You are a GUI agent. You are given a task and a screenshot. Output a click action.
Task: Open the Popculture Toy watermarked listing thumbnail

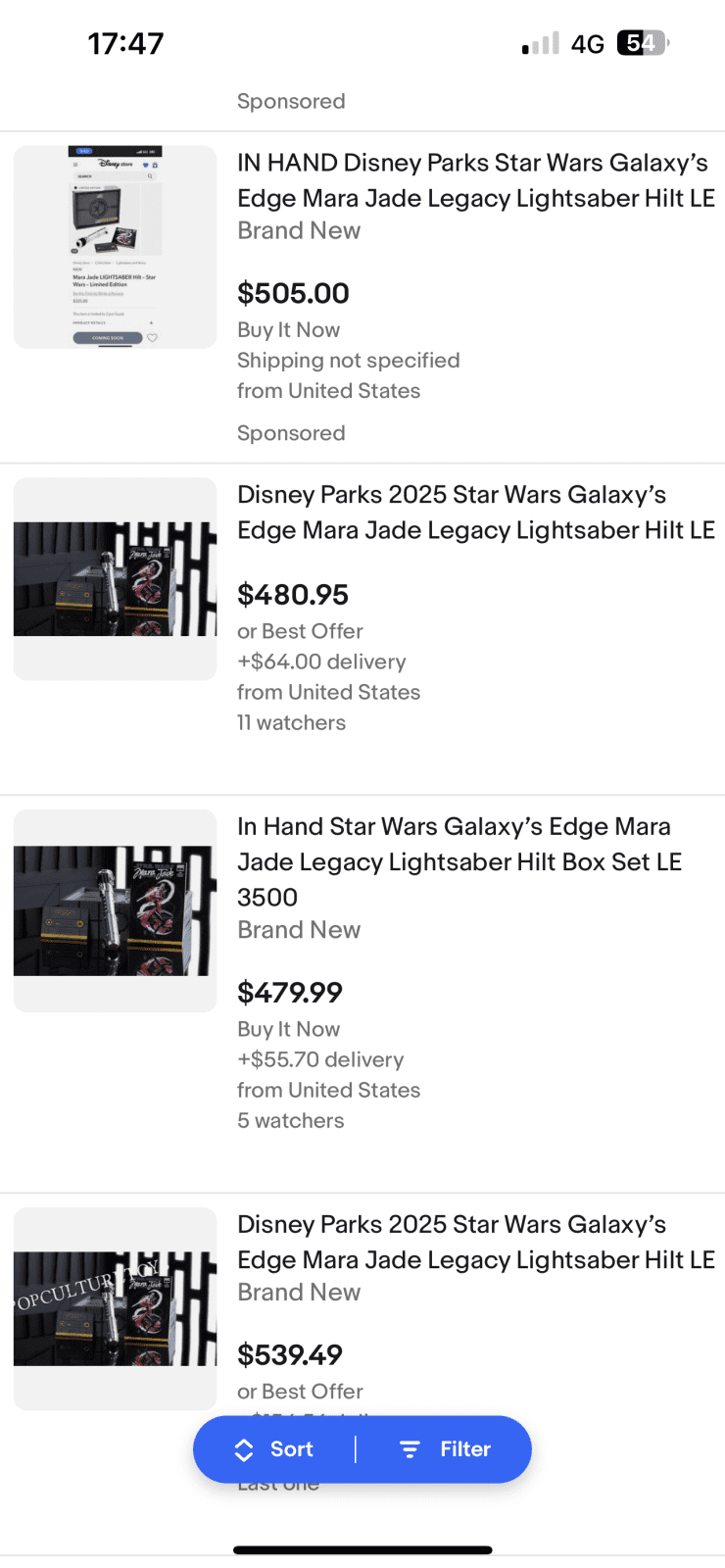(115, 1308)
